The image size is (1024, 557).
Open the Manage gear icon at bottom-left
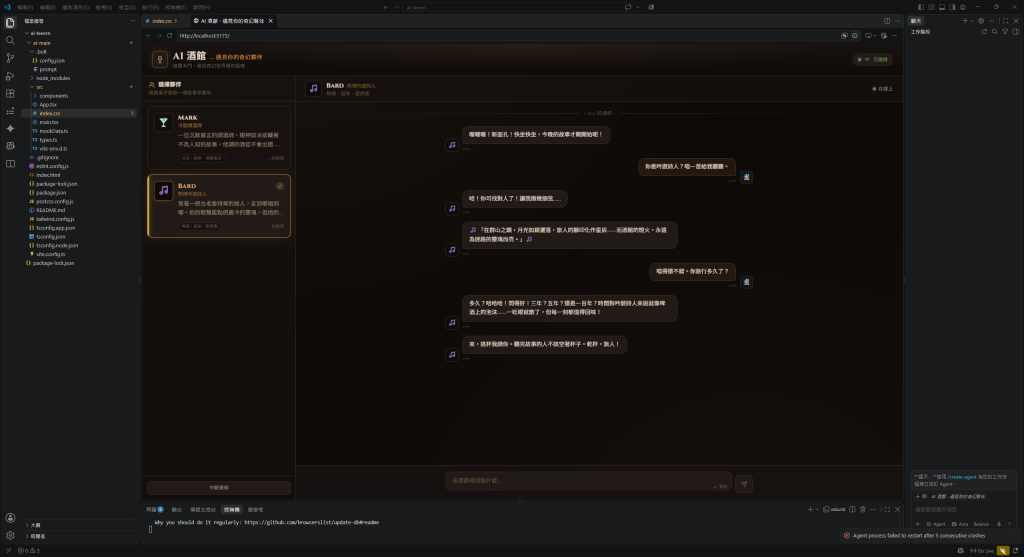coord(10,535)
